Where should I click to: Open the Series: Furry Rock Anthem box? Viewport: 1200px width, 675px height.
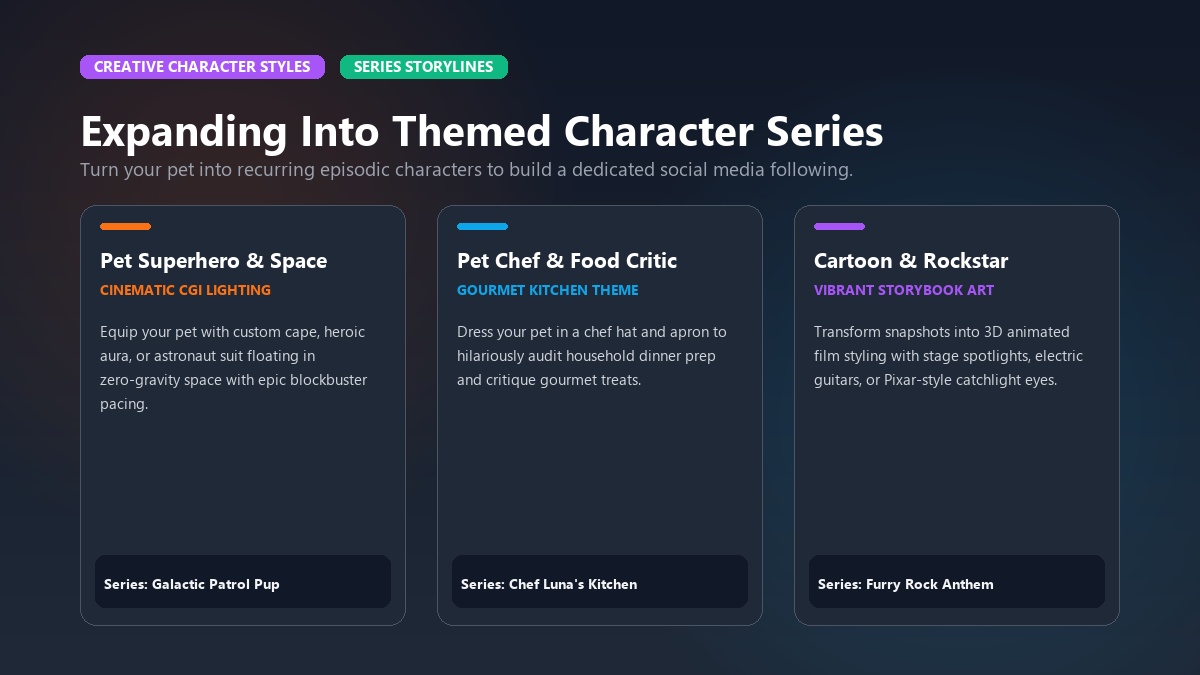957,582
